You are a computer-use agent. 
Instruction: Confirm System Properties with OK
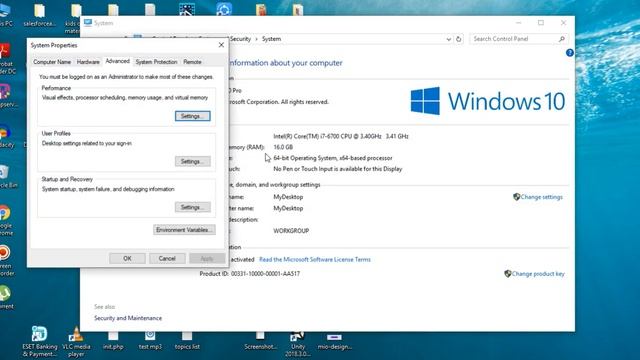coord(127,258)
